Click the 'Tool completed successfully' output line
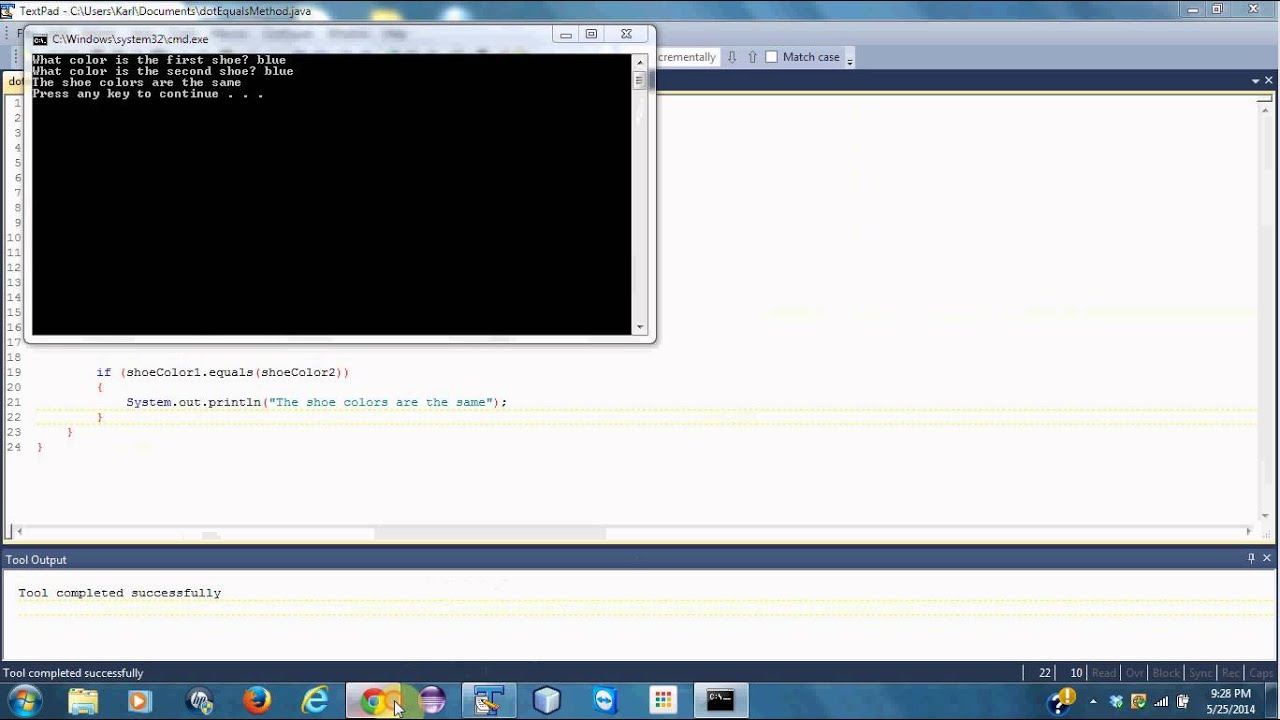 pyautogui.click(x=119, y=593)
